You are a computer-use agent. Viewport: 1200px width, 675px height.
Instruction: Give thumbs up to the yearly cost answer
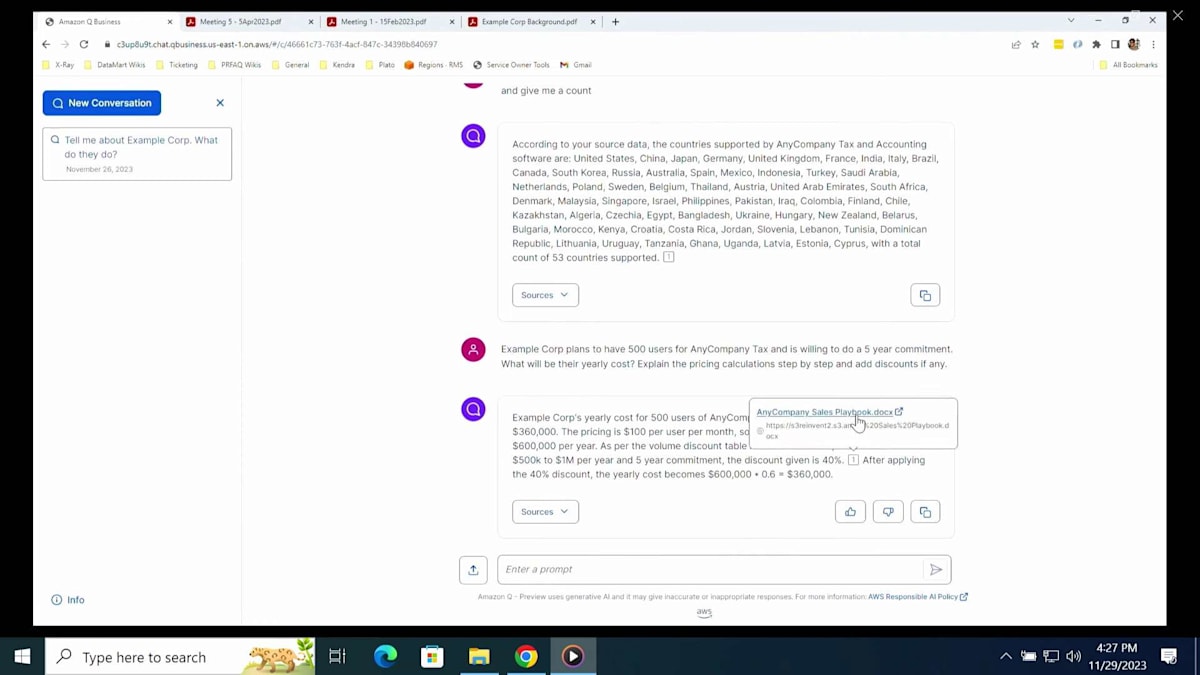tap(850, 512)
